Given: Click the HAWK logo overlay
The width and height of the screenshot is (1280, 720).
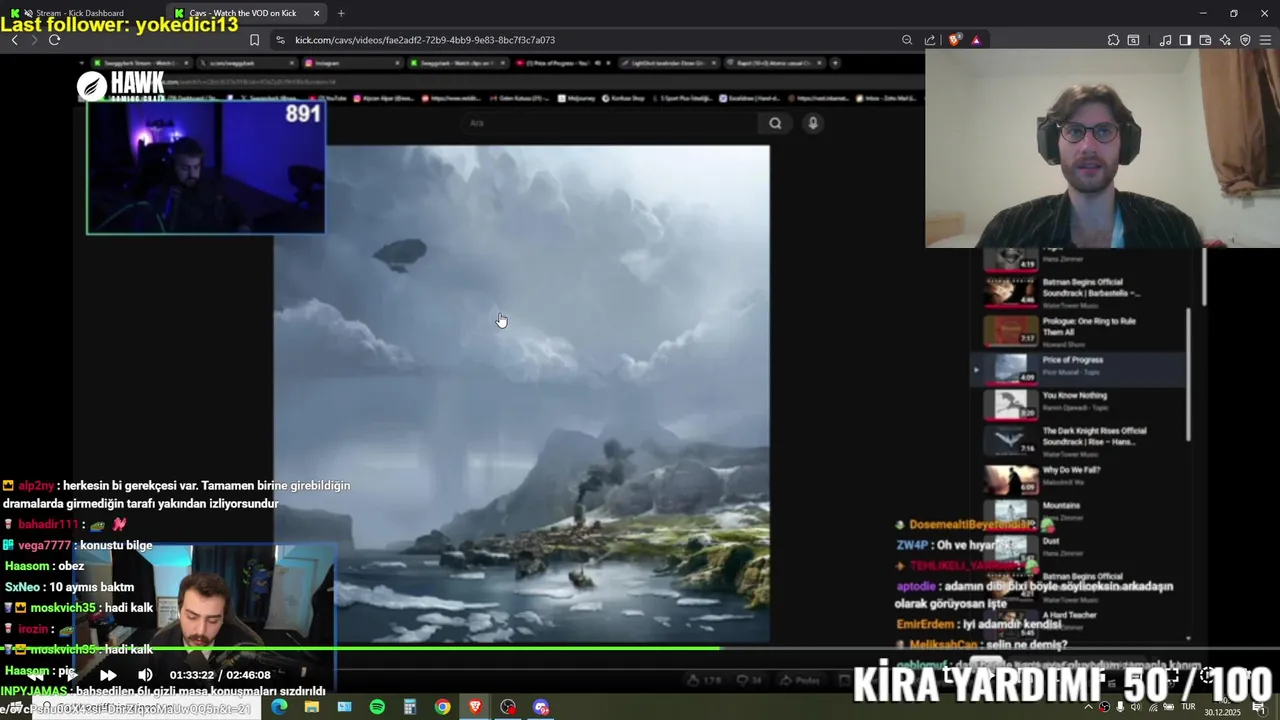Looking at the screenshot, I should [x=121, y=86].
